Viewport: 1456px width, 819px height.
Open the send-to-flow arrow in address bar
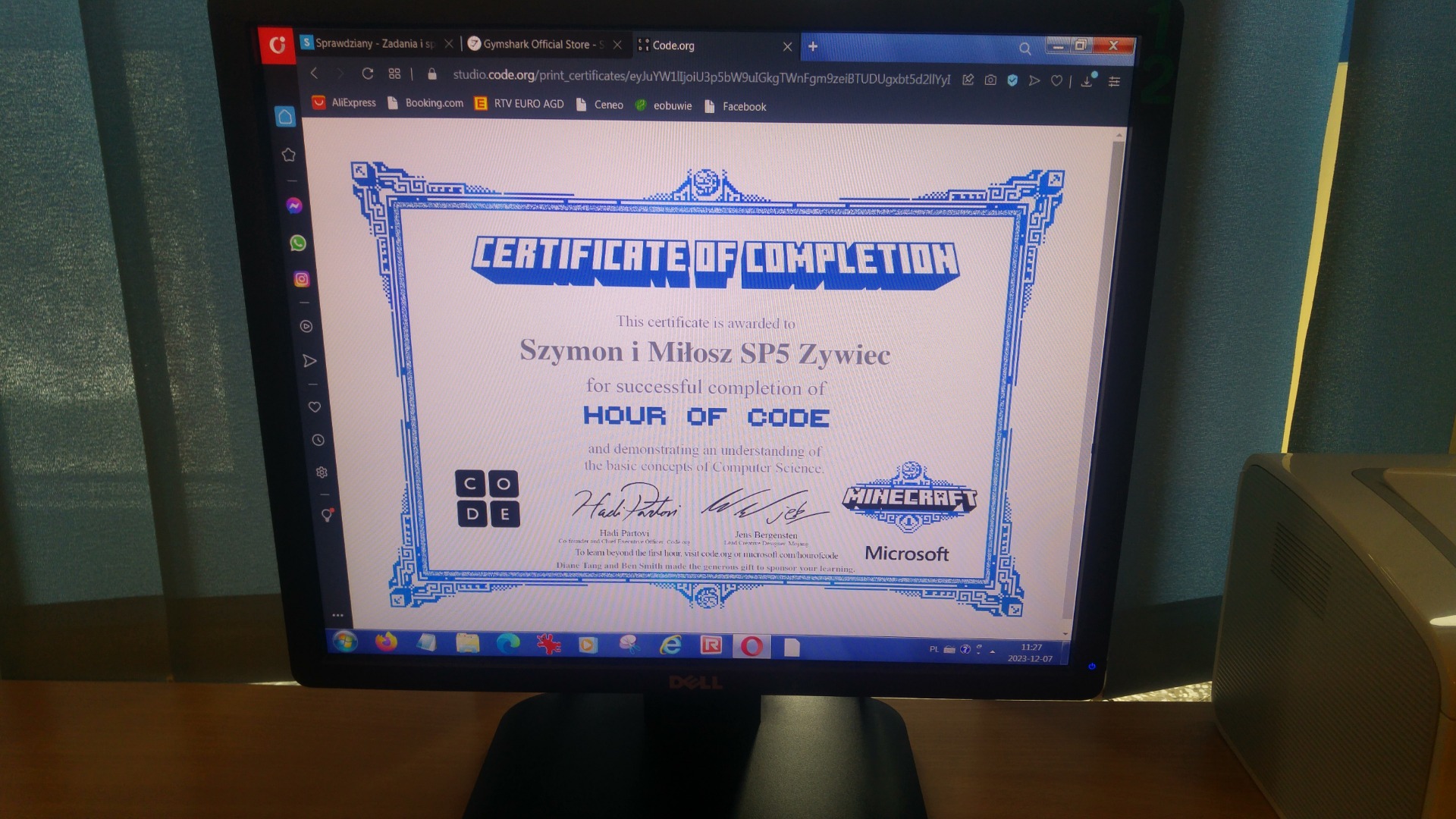click(x=1034, y=80)
